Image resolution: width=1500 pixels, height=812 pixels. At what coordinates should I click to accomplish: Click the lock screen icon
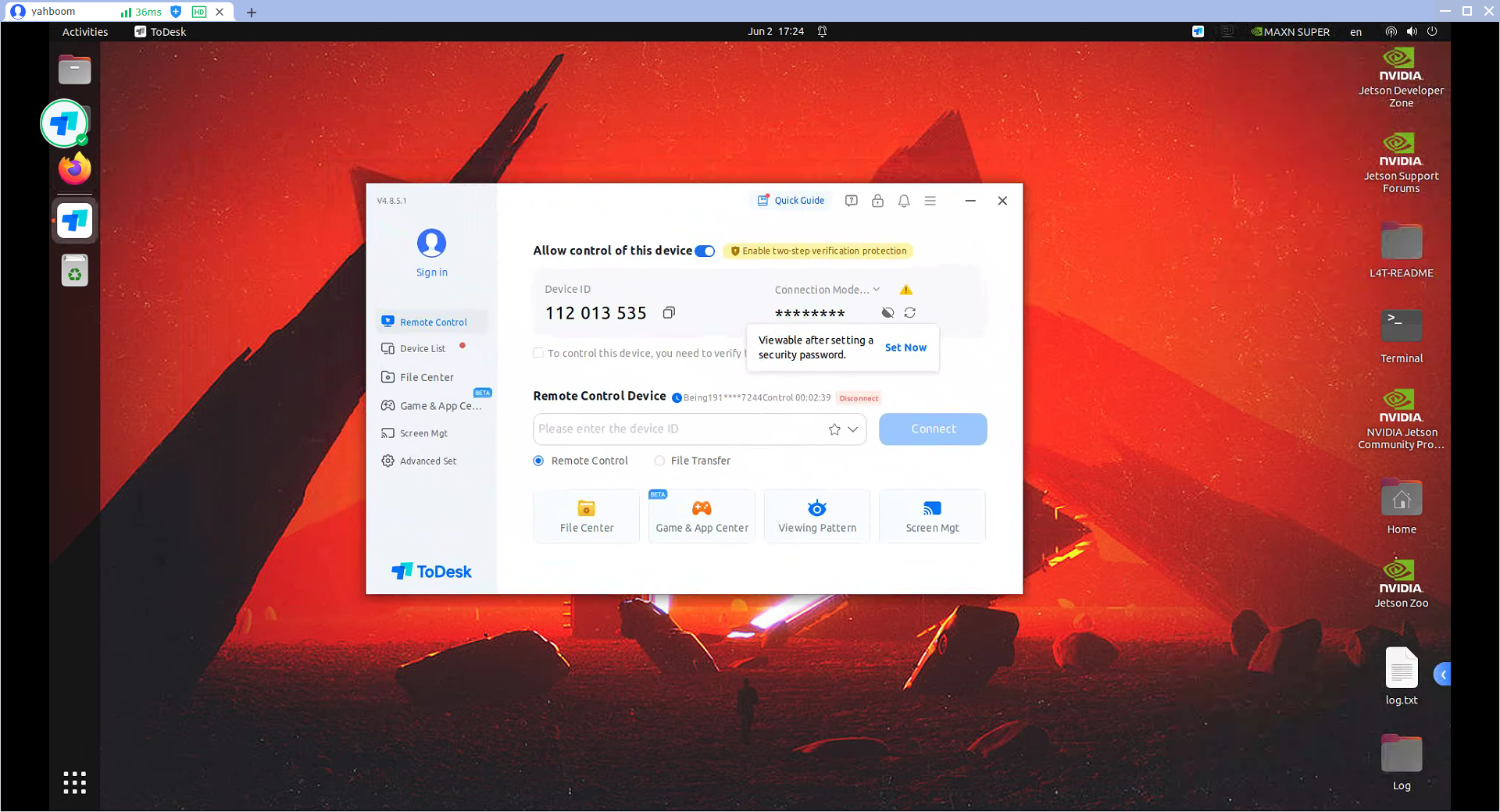tap(878, 201)
